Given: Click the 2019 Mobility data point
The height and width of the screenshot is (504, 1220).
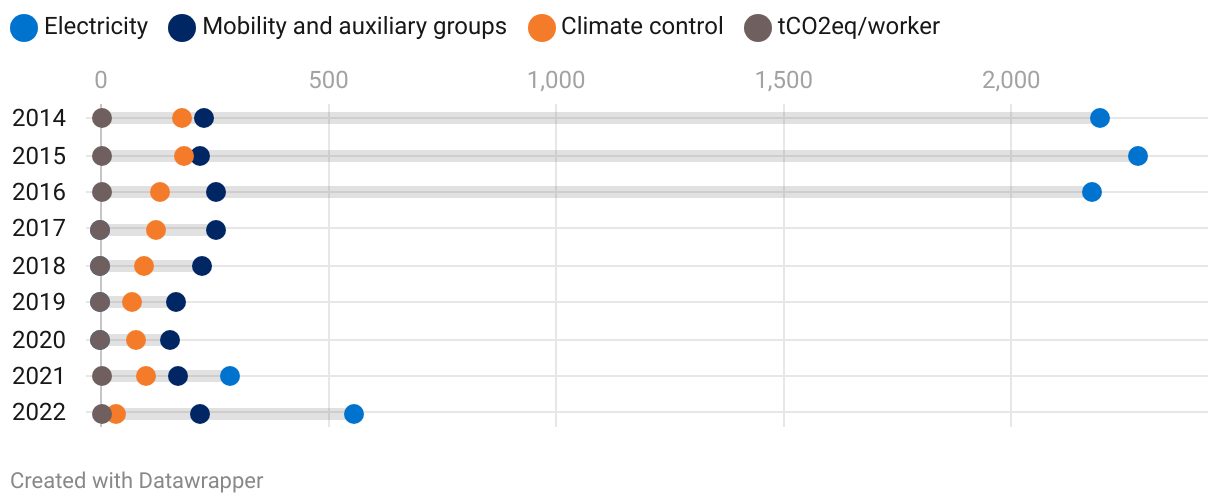Looking at the screenshot, I should pos(176,302).
